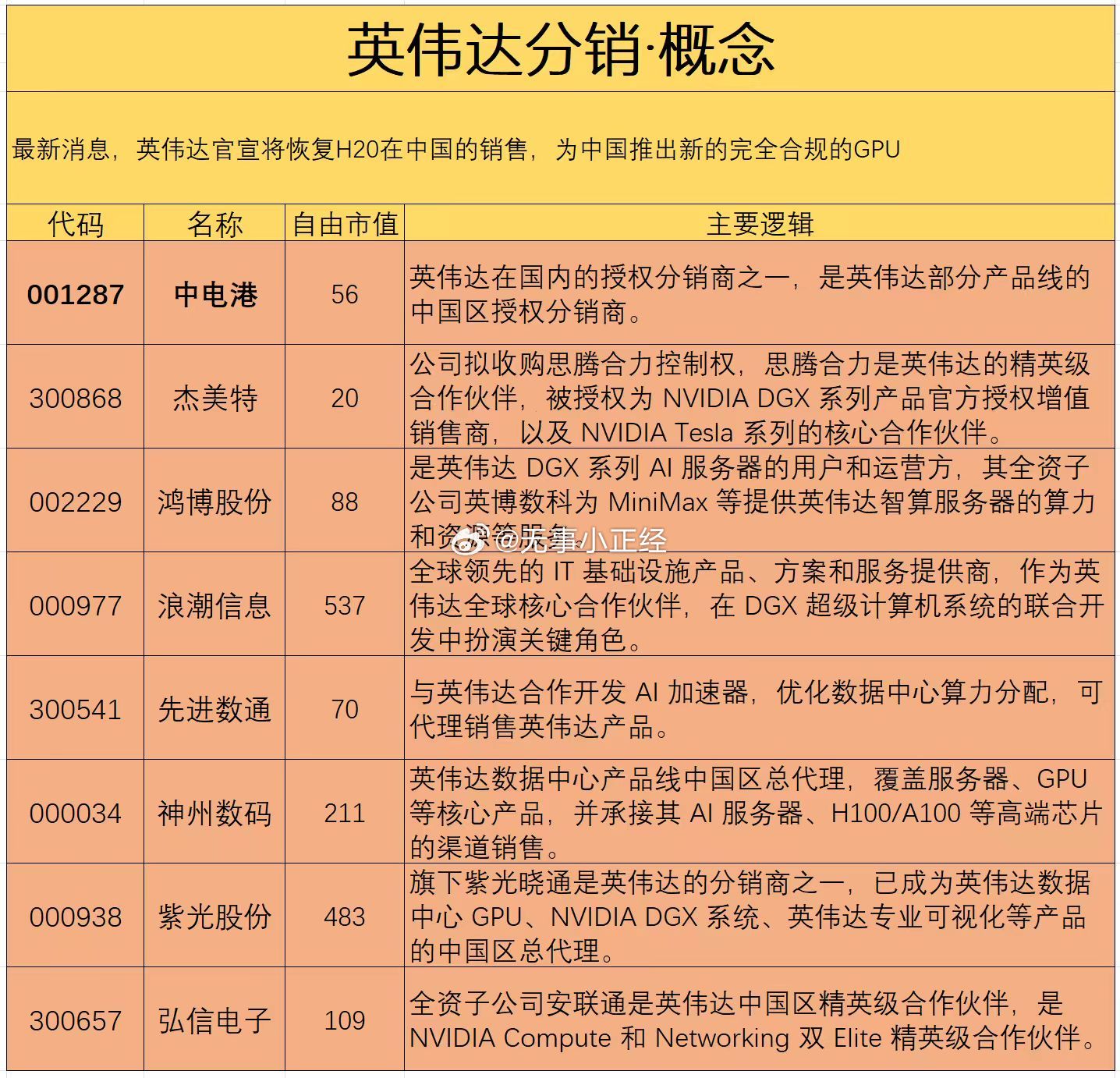Click market value 211 for 神州数码
Screen dimensions: 1120x1078
[x=345, y=812]
